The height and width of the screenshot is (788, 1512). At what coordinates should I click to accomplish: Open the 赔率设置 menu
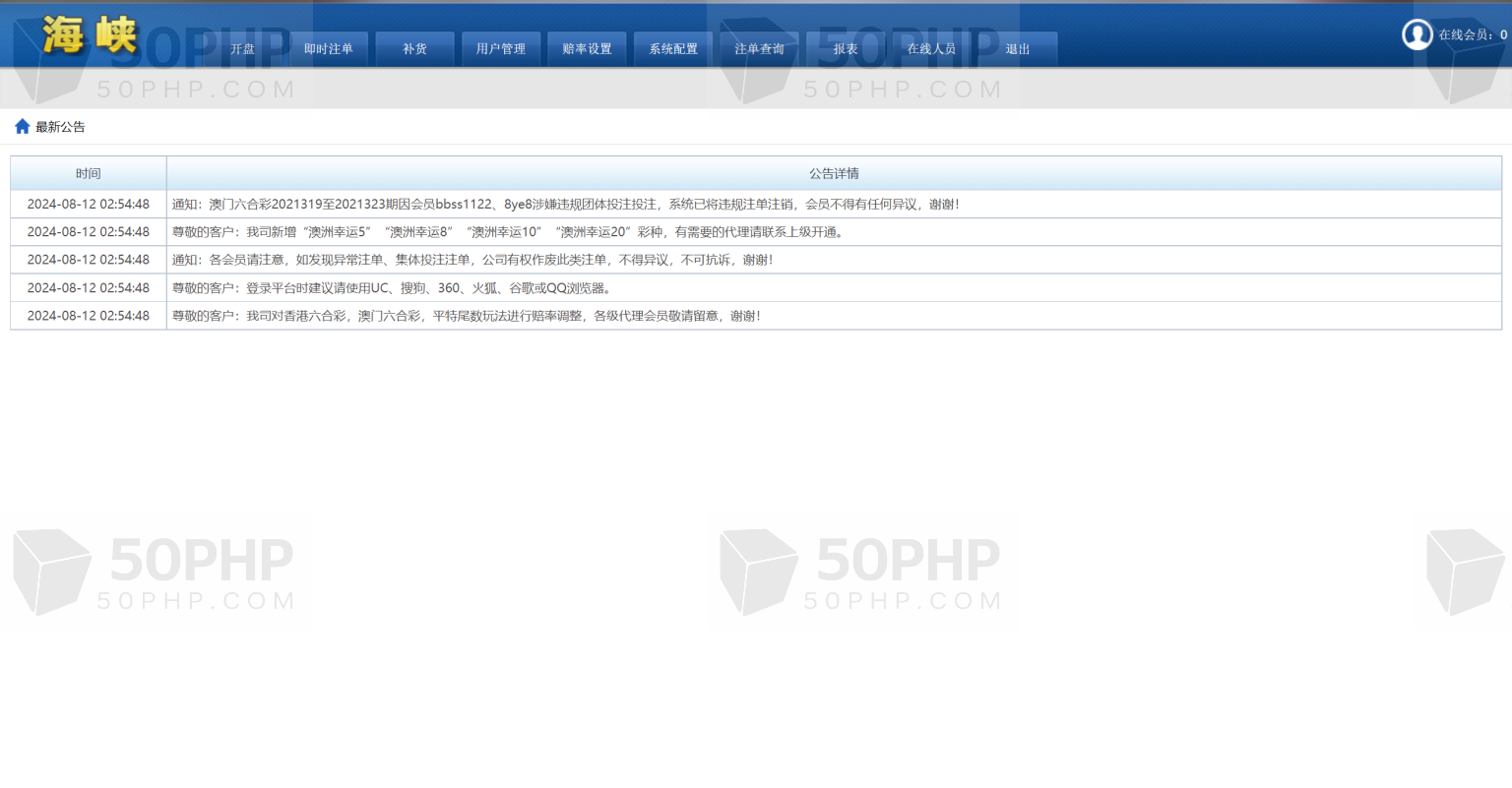pos(587,49)
